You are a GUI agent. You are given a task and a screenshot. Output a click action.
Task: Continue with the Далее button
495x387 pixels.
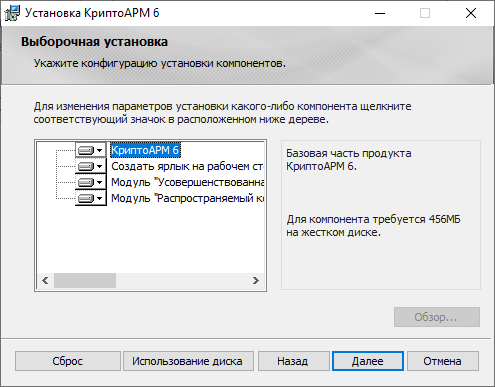click(x=368, y=361)
